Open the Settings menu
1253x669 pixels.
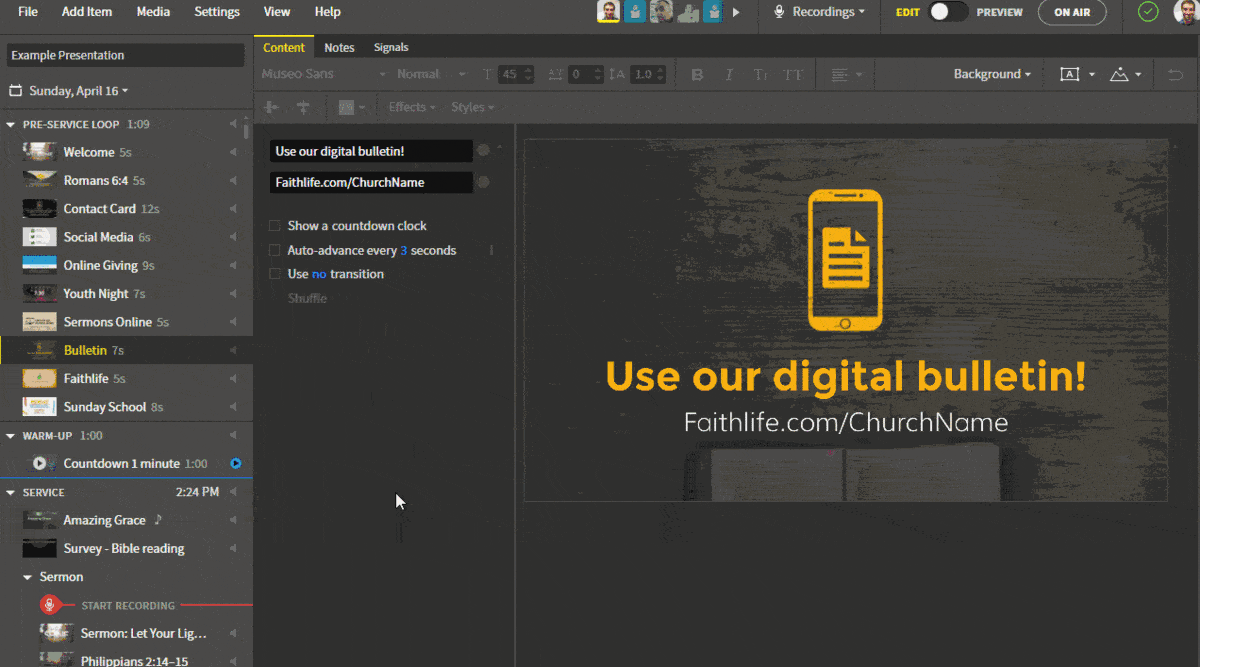217,12
